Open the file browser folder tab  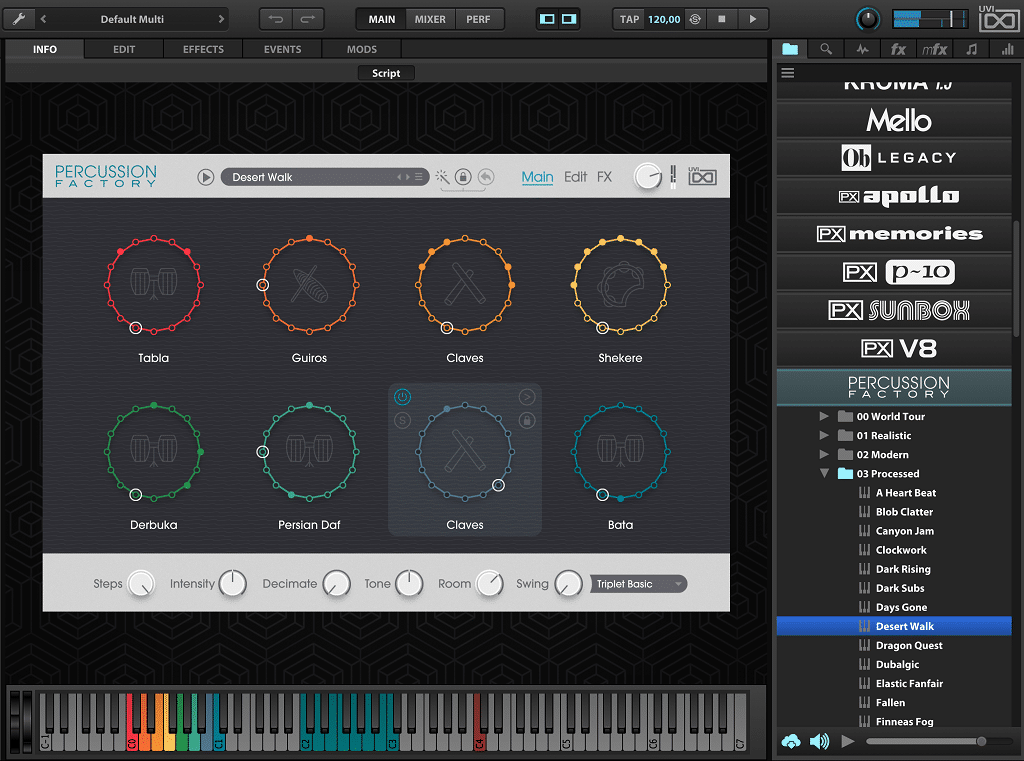click(x=790, y=49)
